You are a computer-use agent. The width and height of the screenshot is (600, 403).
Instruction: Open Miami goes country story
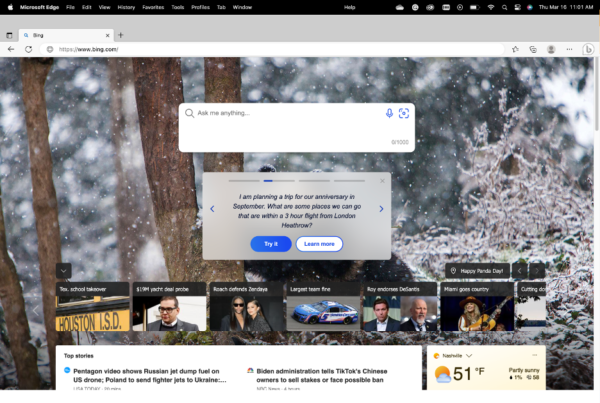477,307
